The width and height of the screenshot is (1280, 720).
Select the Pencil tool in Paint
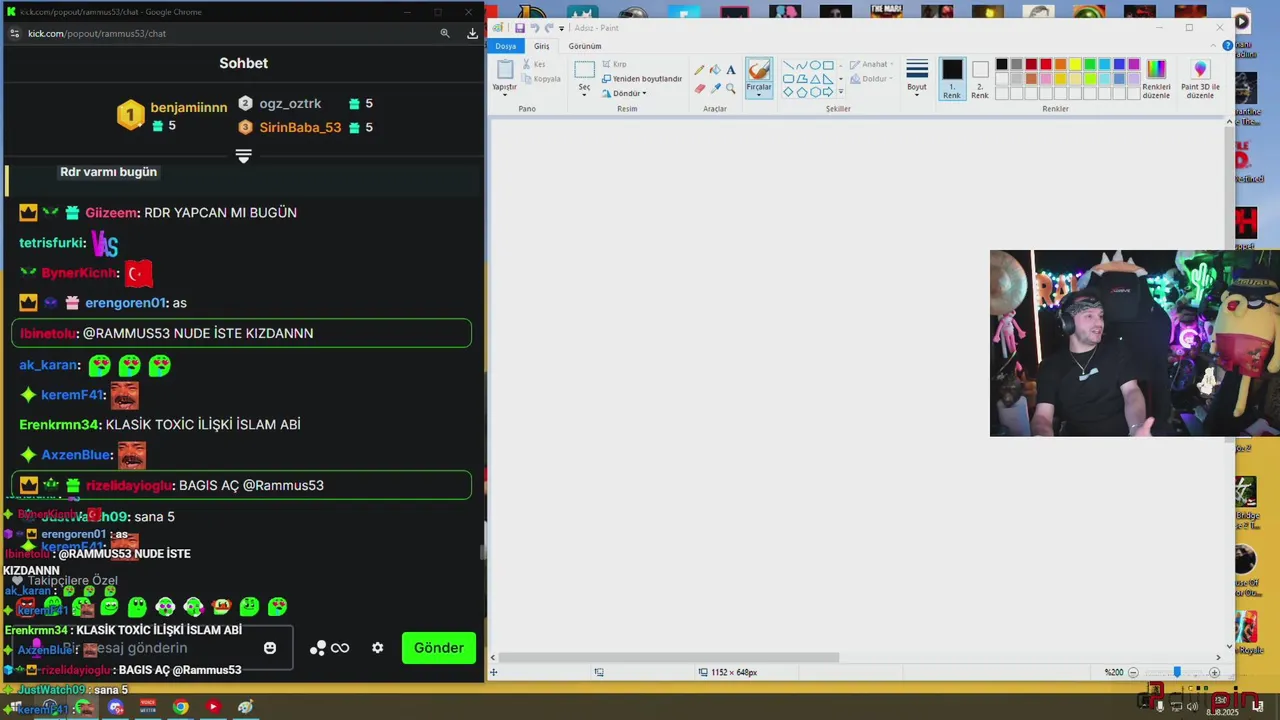[x=699, y=70]
